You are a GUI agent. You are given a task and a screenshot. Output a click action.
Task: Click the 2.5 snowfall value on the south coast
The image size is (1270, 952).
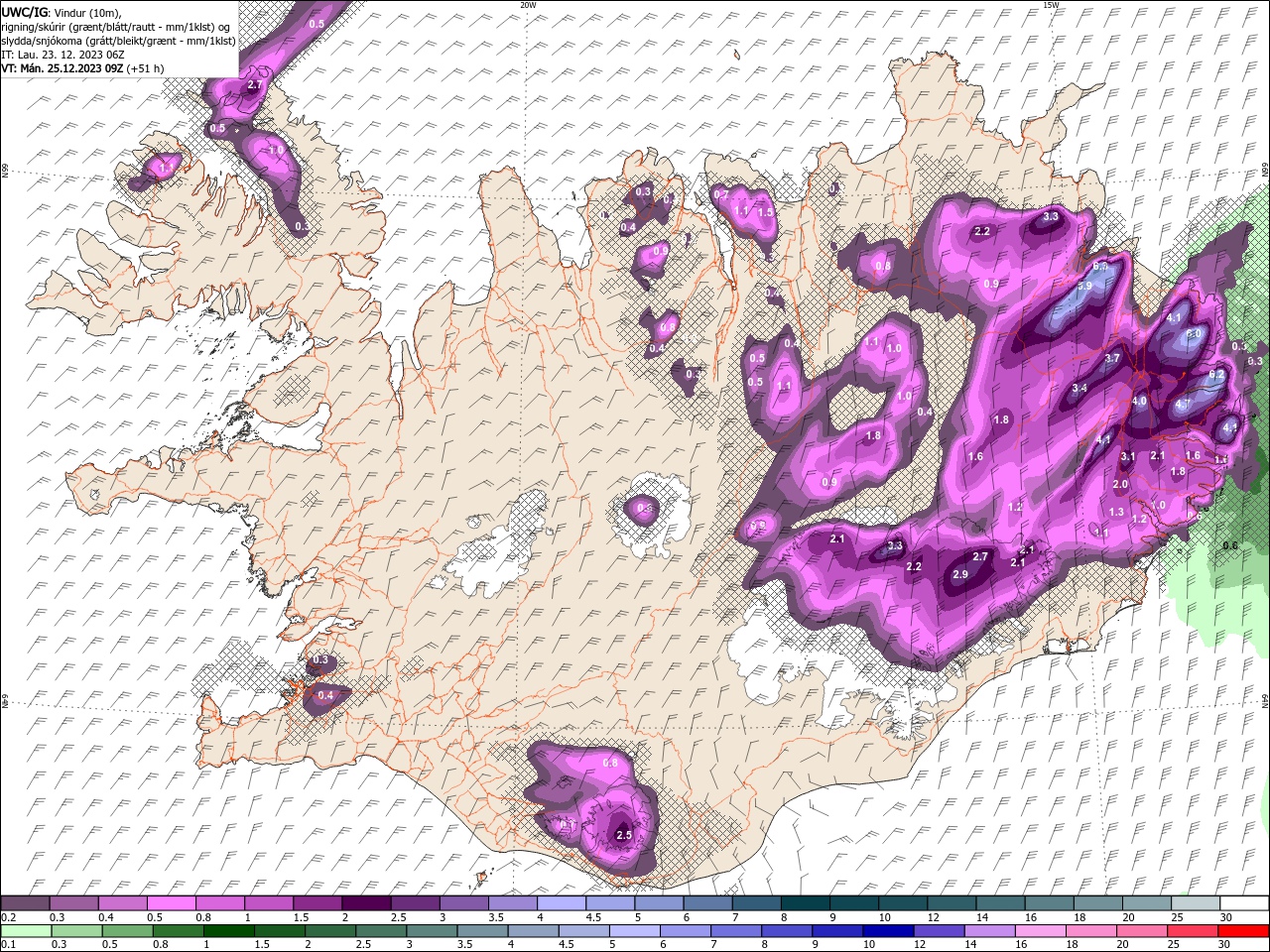click(x=624, y=835)
